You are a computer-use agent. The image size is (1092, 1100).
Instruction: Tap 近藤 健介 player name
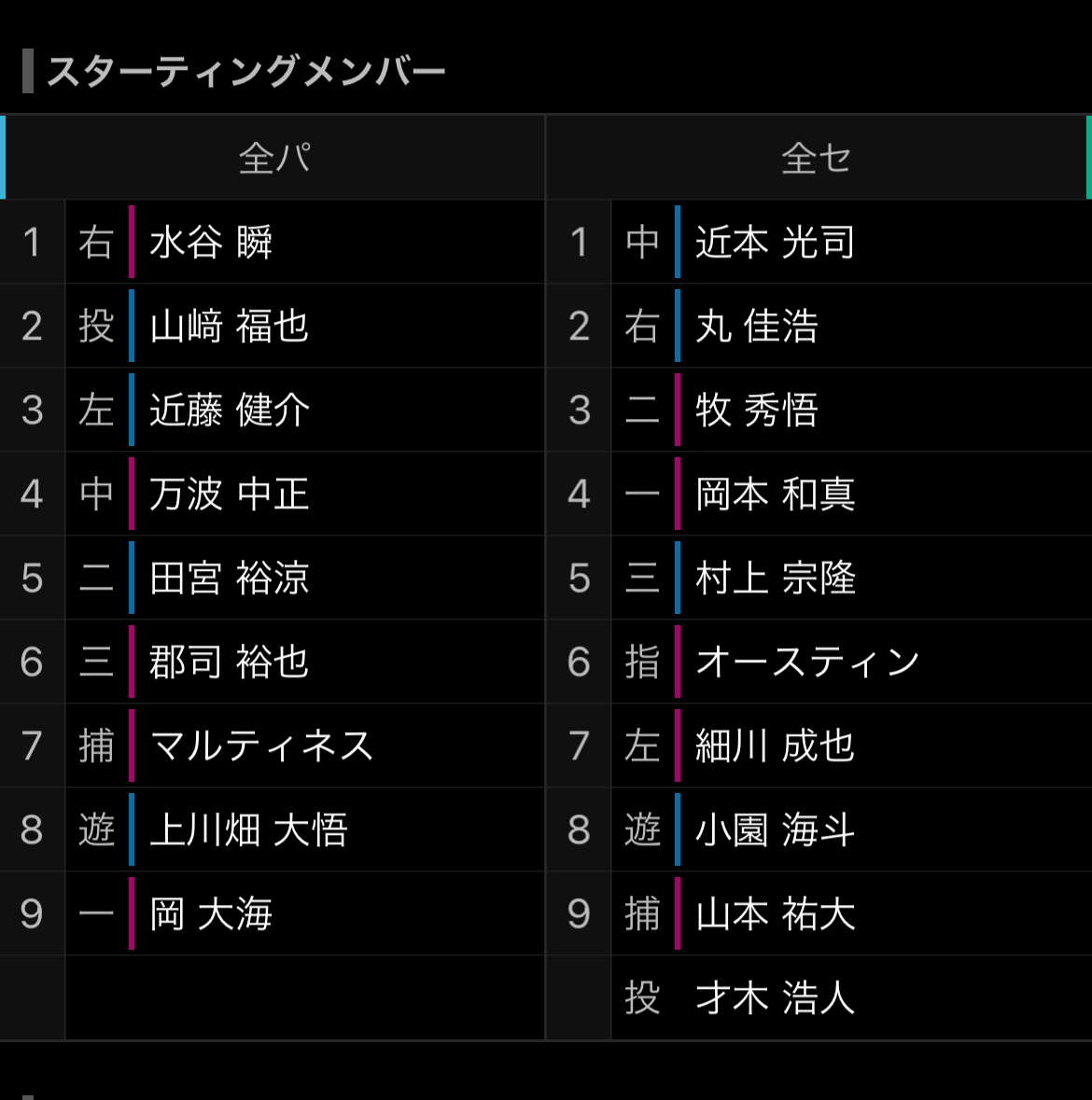[229, 411]
